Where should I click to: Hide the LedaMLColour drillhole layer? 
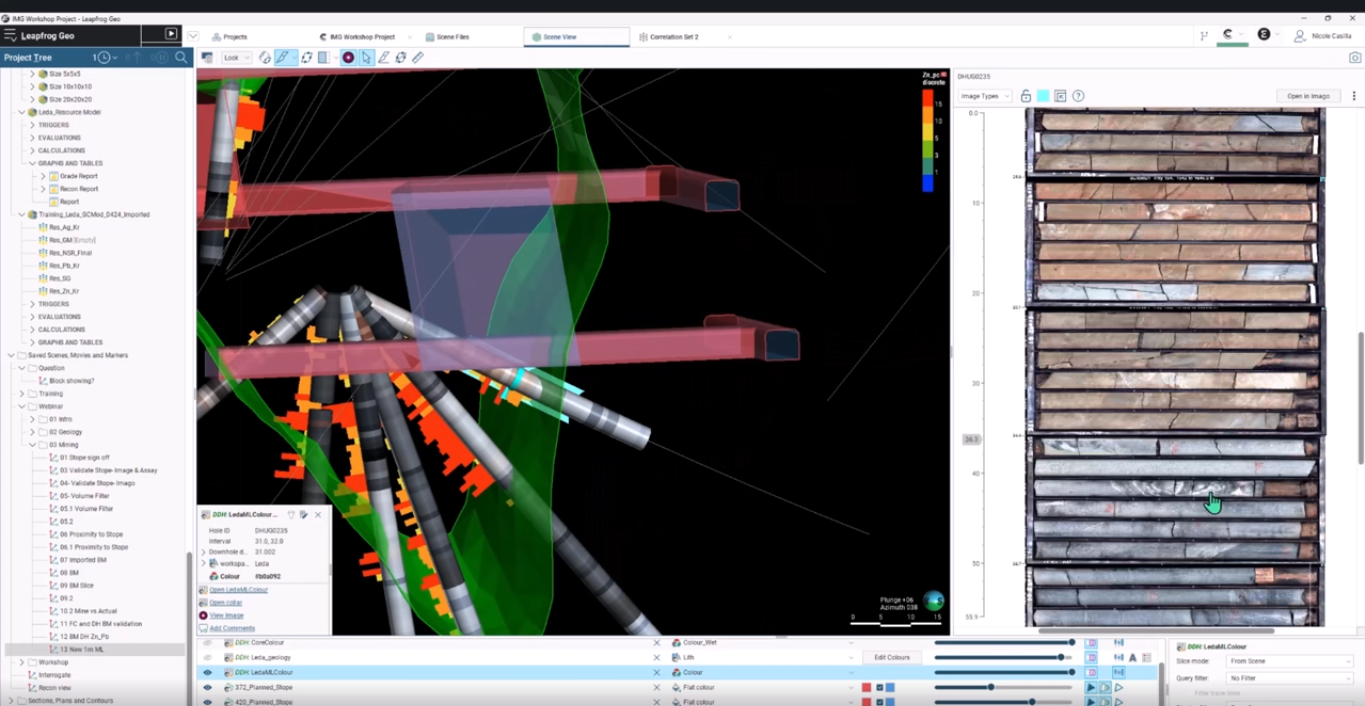click(208, 673)
